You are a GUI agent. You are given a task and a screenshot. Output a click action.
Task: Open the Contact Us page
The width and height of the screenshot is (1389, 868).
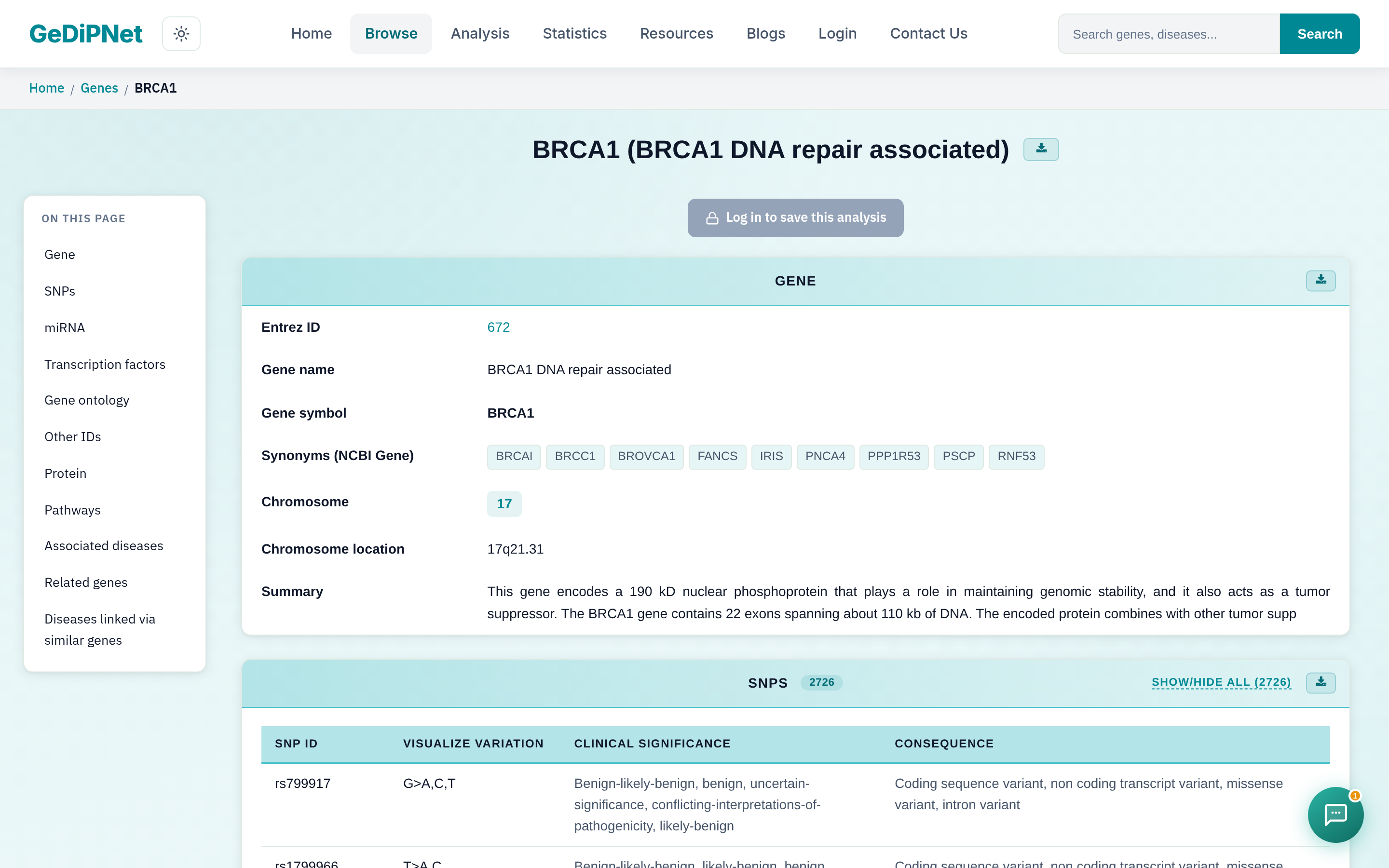click(928, 34)
